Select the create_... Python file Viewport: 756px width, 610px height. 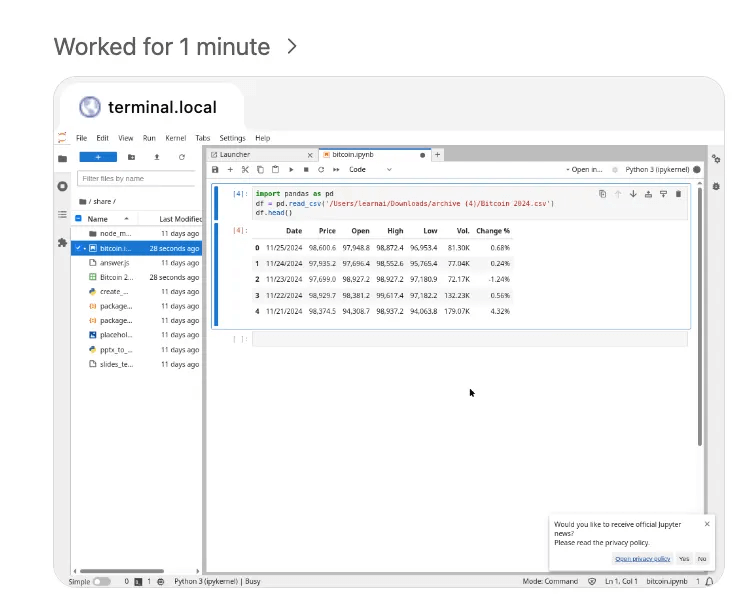pos(136,292)
